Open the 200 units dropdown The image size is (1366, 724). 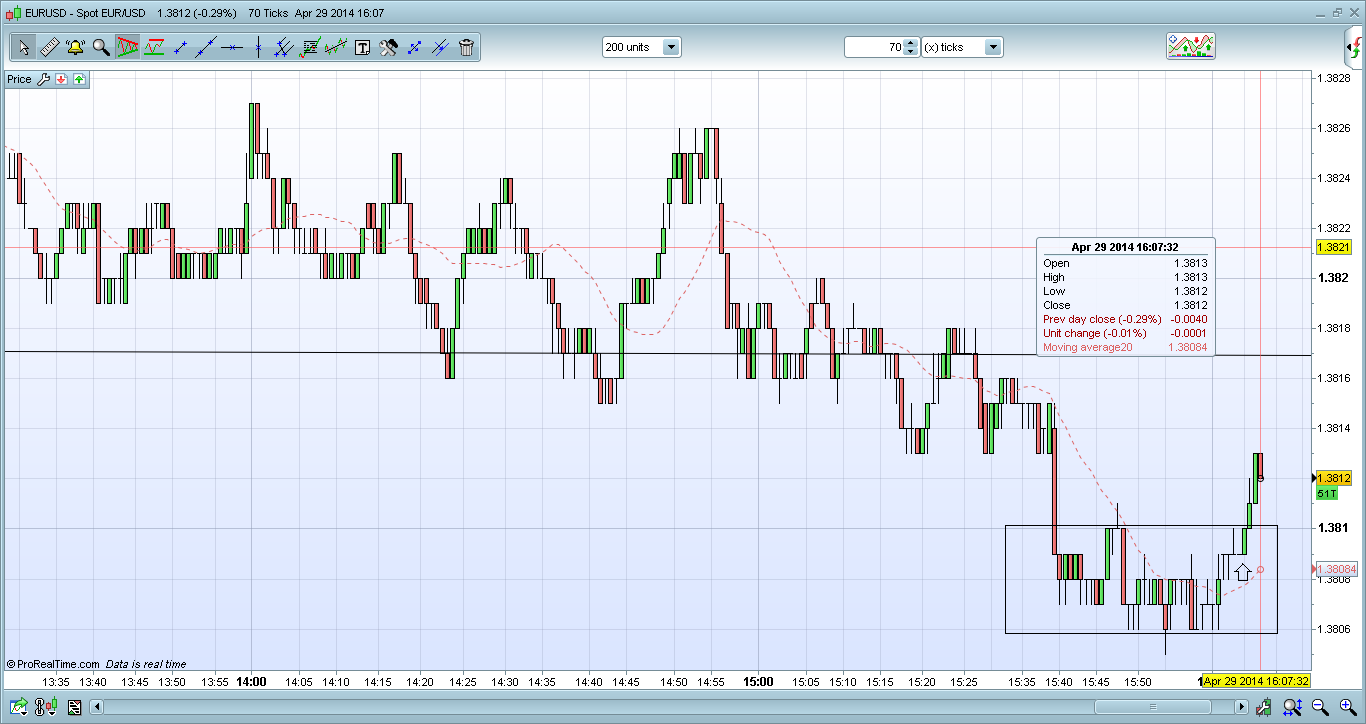(x=641, y=47)
